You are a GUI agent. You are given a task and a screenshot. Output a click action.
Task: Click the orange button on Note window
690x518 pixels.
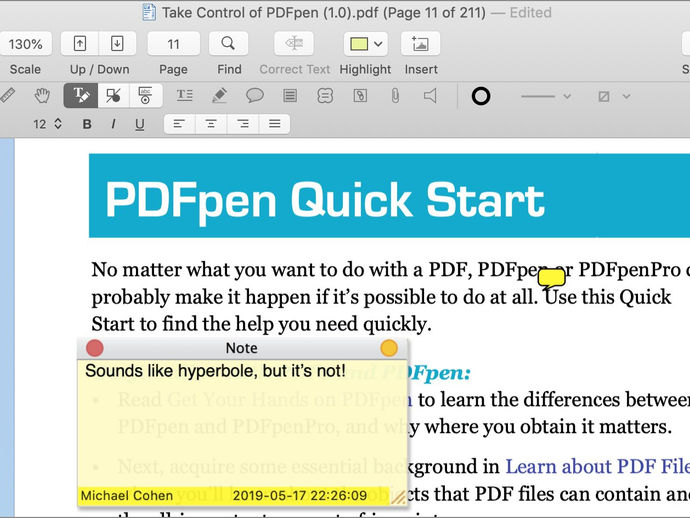pos(389,348)
